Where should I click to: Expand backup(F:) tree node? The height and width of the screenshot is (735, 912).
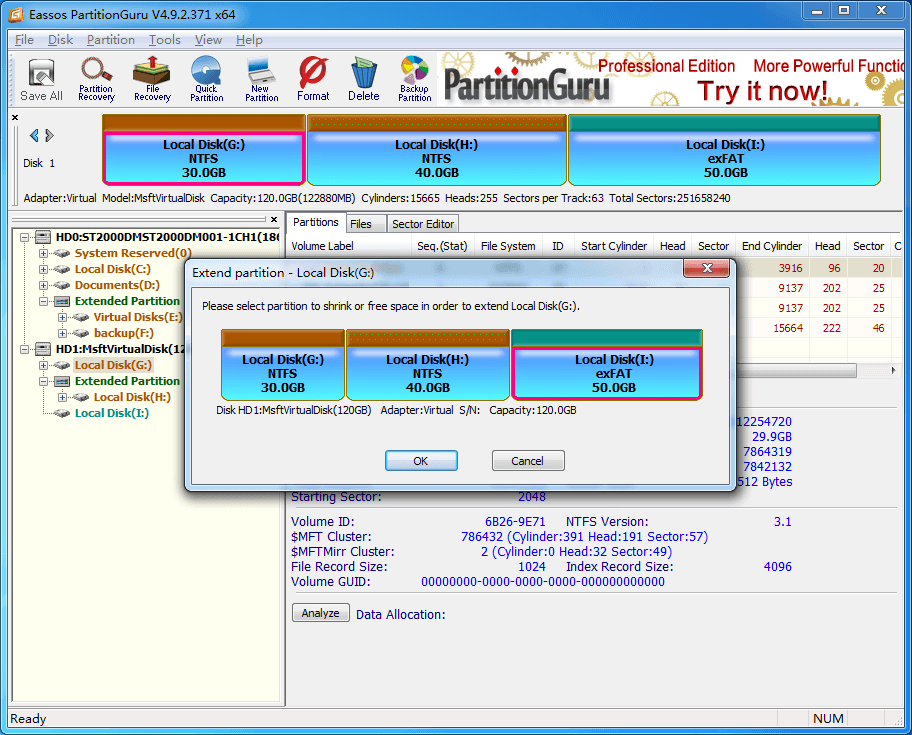tap(63, 333)
